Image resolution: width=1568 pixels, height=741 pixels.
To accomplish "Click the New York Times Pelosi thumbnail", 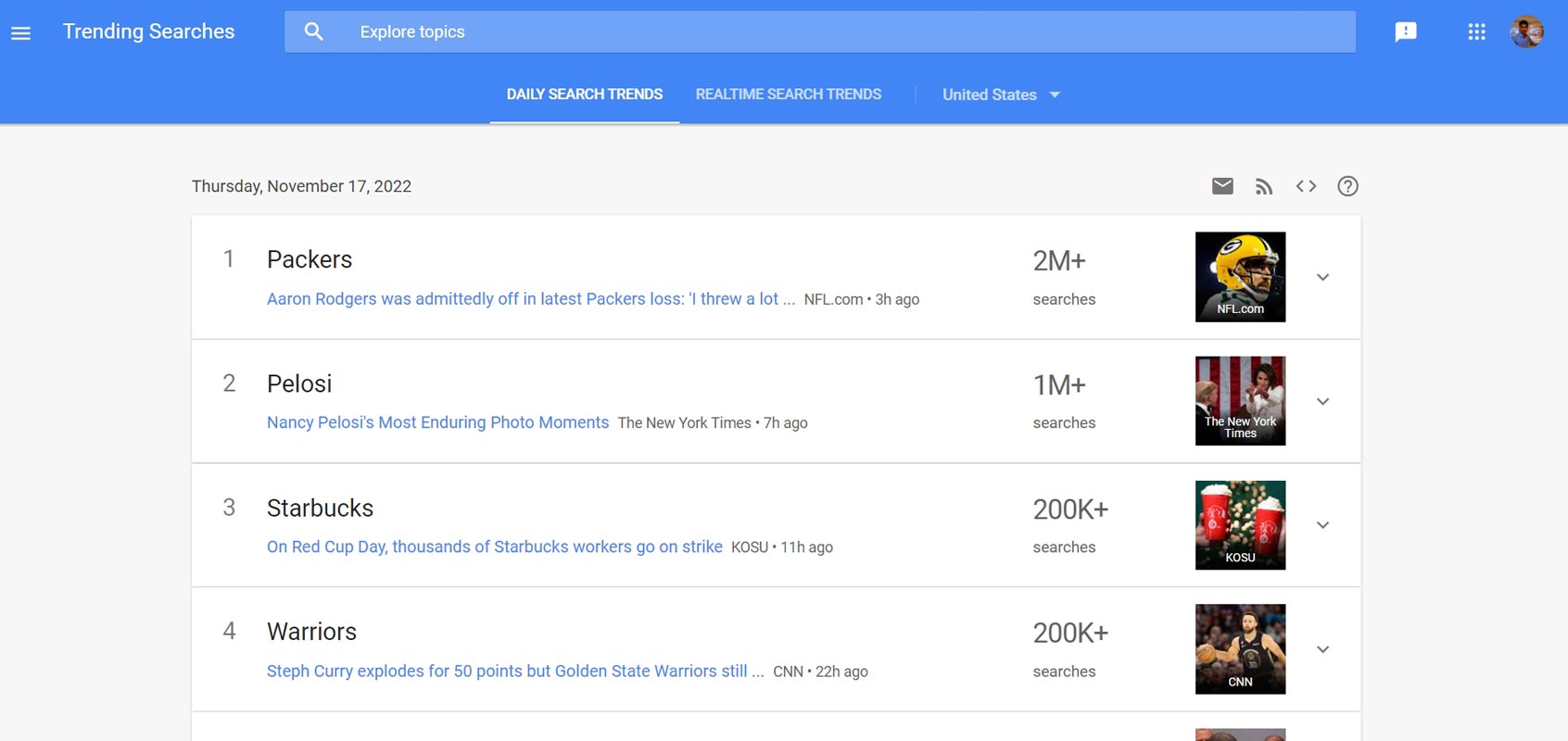I will 1240,401.
